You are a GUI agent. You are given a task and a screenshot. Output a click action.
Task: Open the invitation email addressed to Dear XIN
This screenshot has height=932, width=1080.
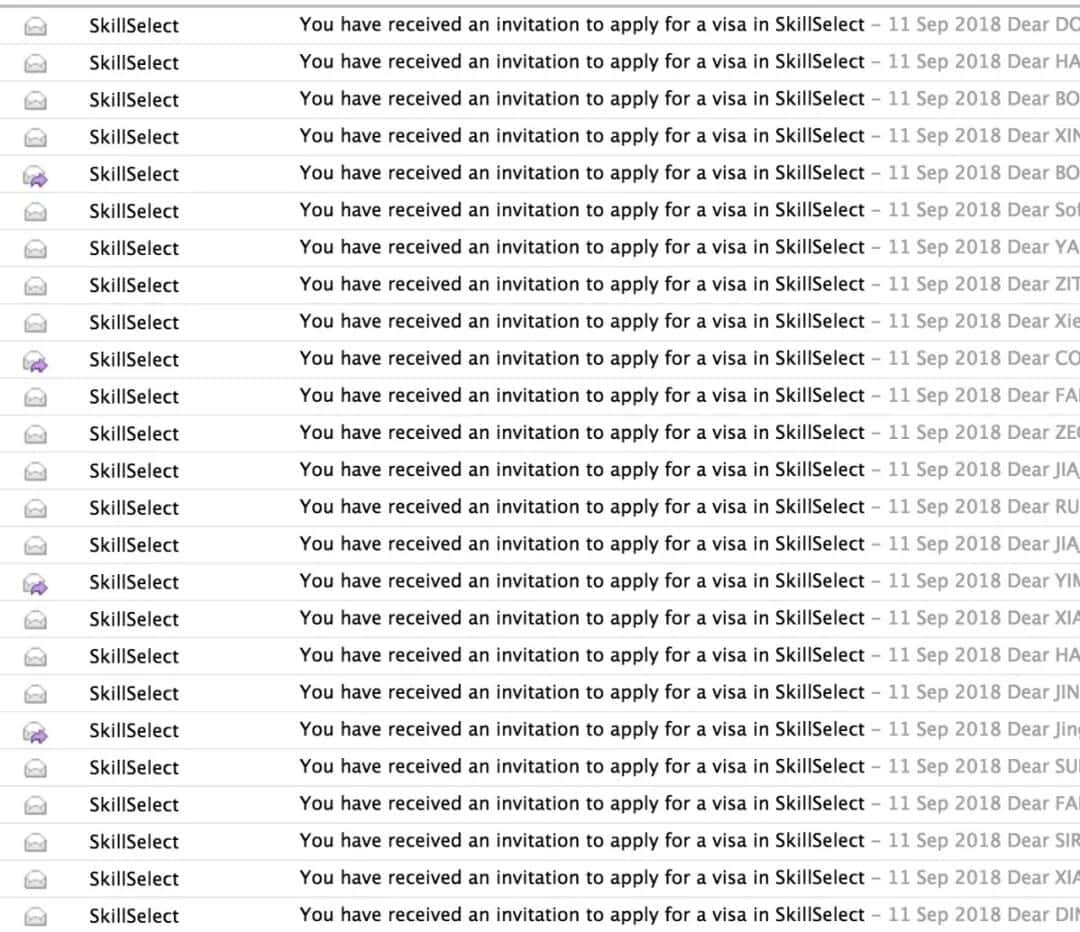click(540, 136)
